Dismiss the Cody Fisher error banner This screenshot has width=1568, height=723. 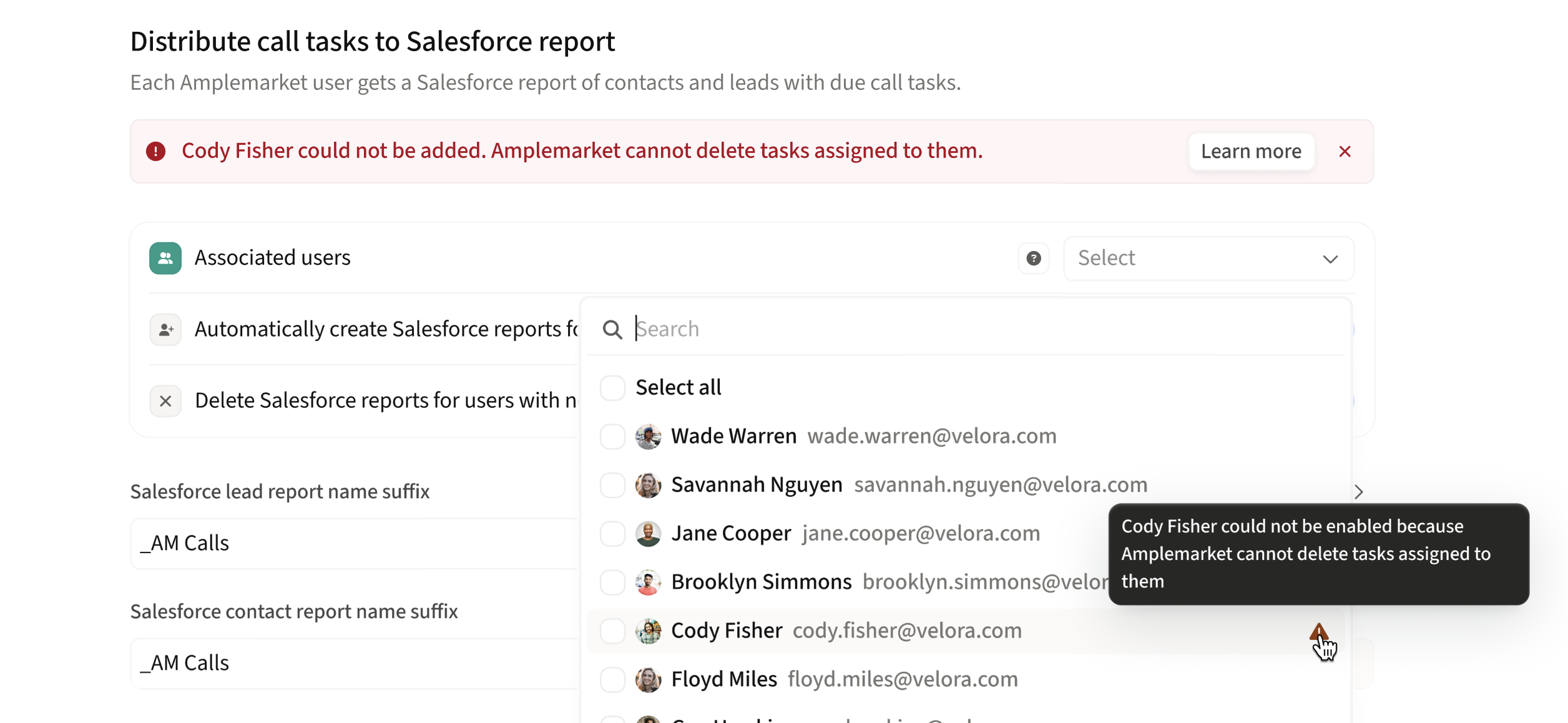1345,151
